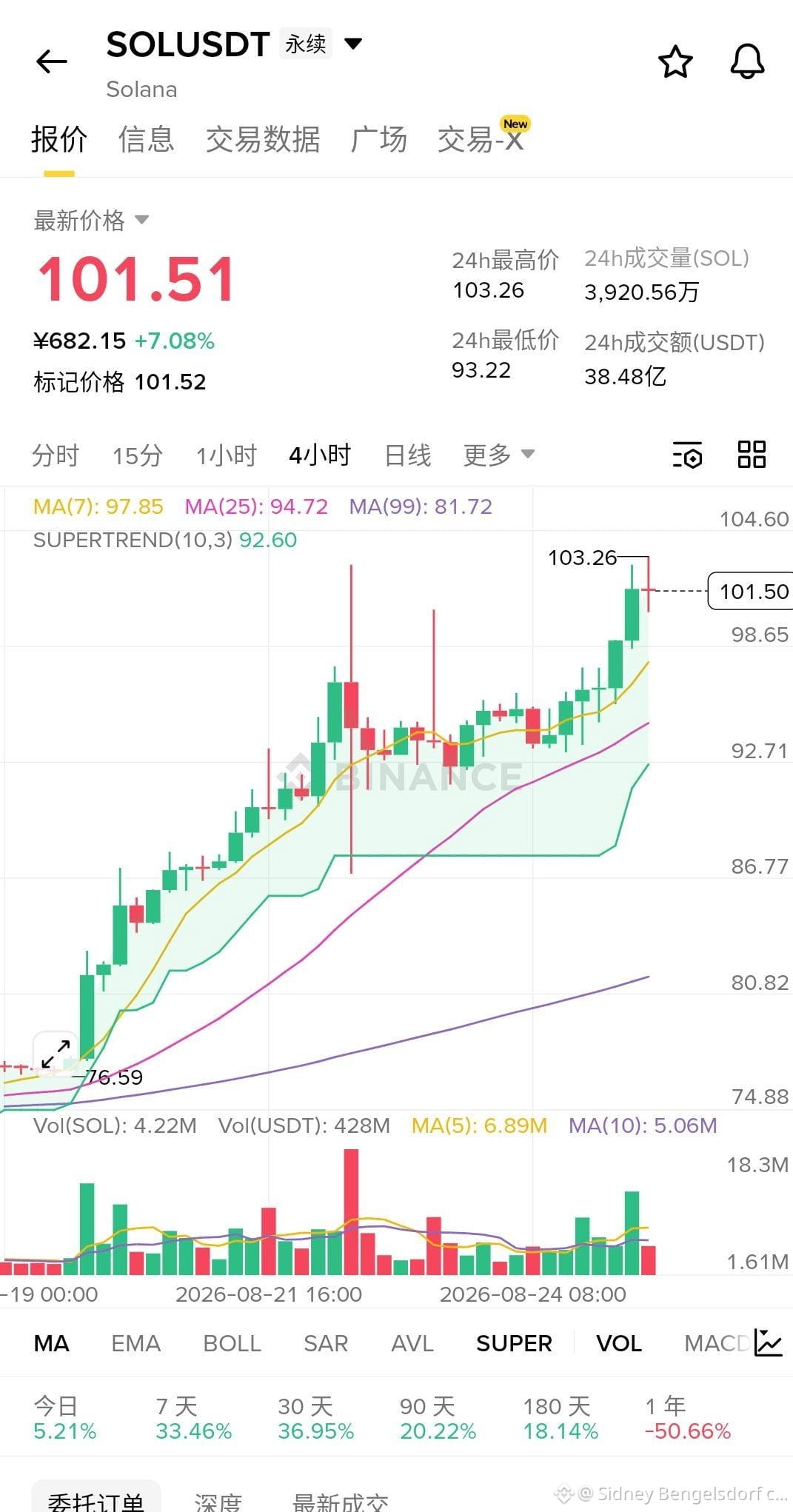
Task: Tap the Vol(SOL): 4.22M label
Action: [115, 1125]
